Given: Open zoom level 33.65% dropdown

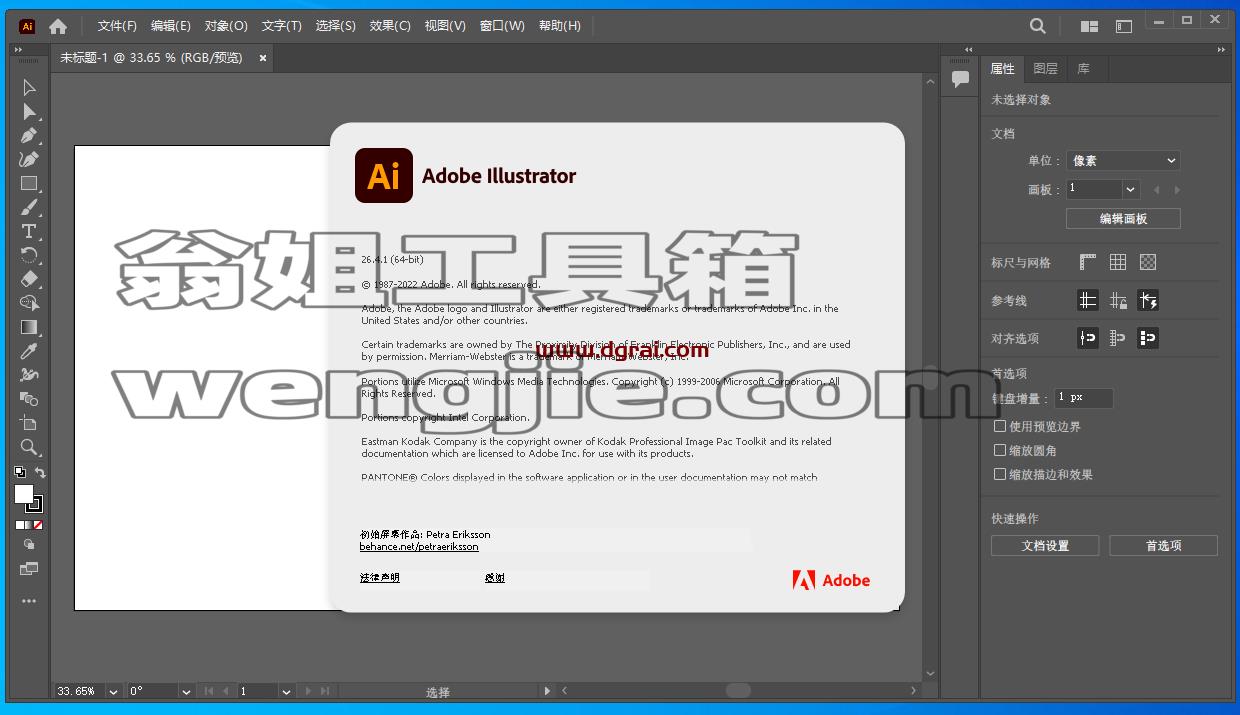Looking at the screenshot, I should [112, 691].
